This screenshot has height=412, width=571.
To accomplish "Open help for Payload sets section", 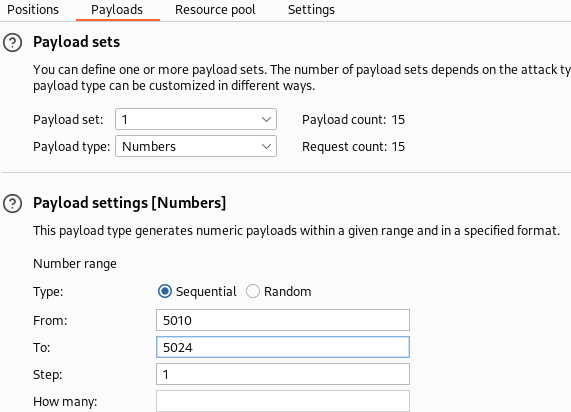I will click(x=13, y=43).
